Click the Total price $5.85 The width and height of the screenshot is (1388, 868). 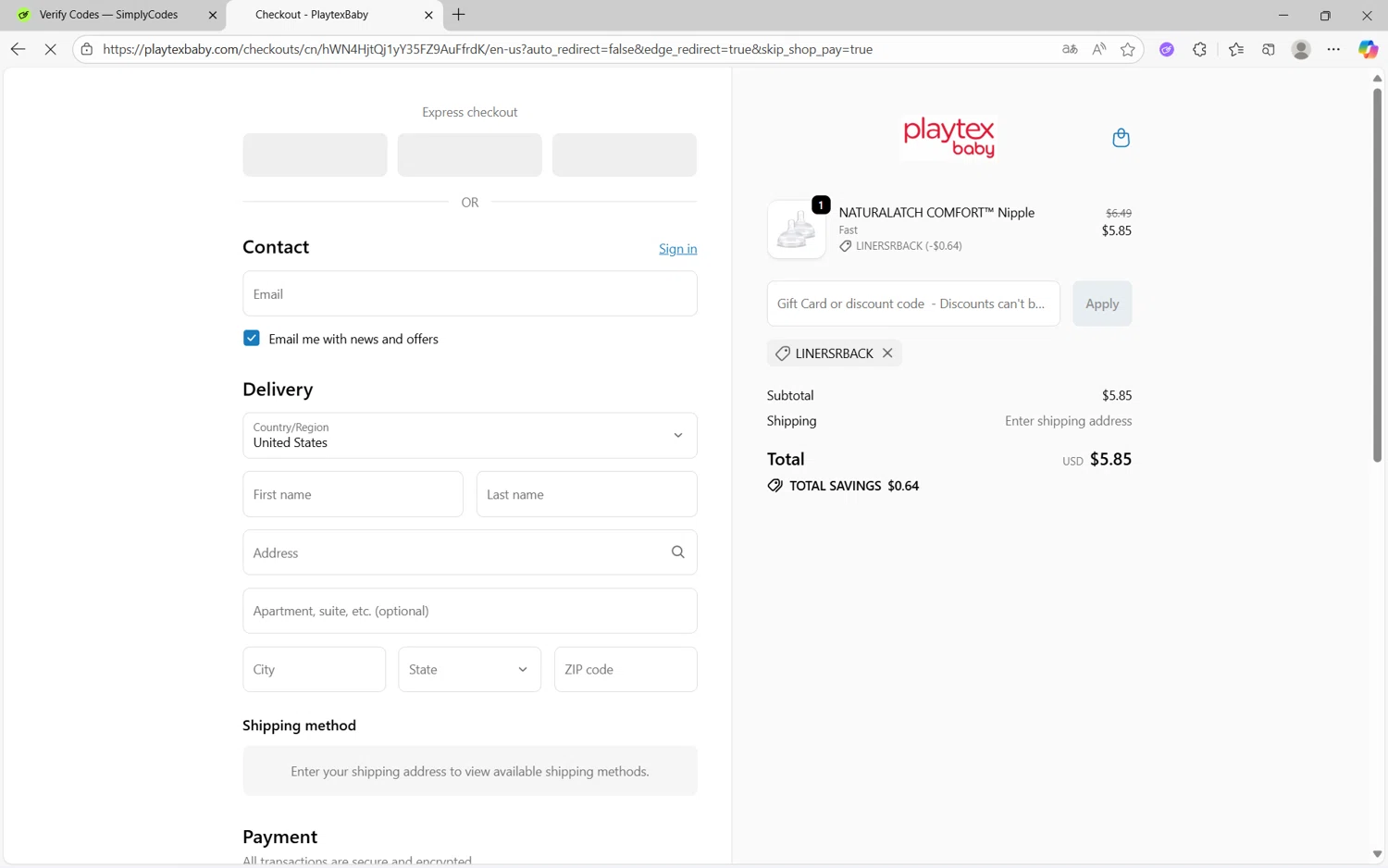point(1110,459)
